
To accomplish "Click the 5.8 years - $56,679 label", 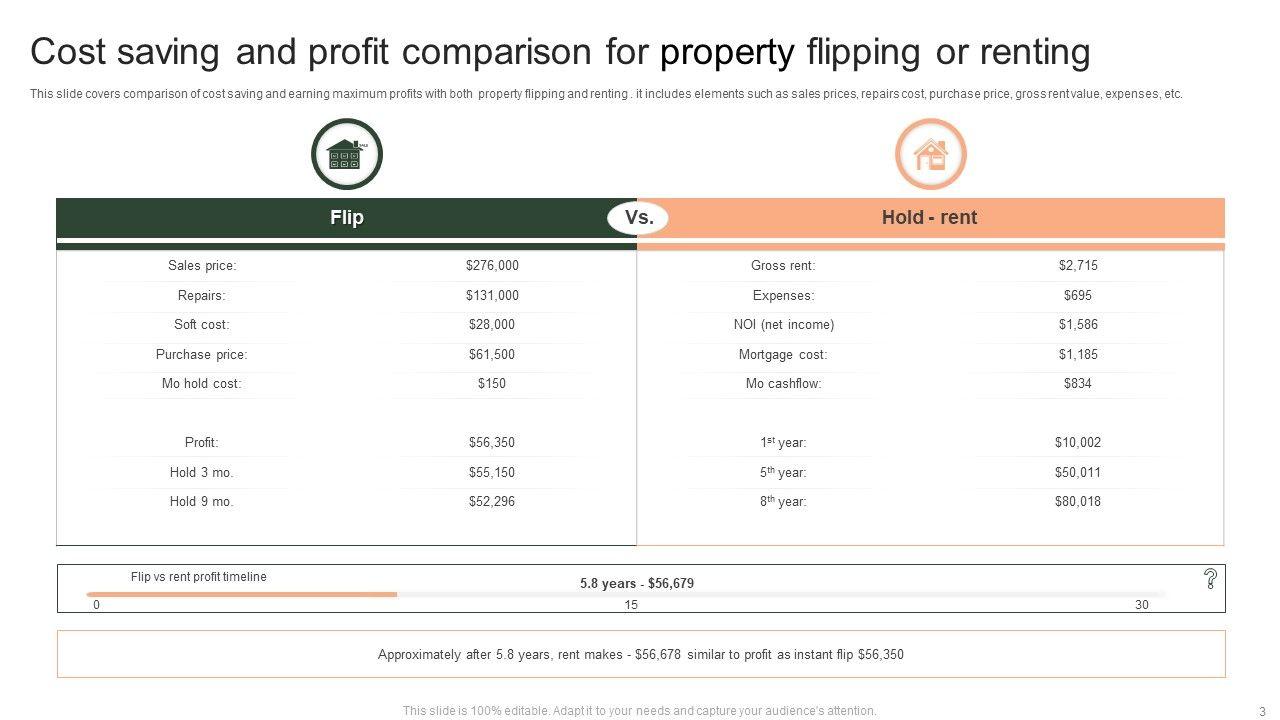I will 637,583.
